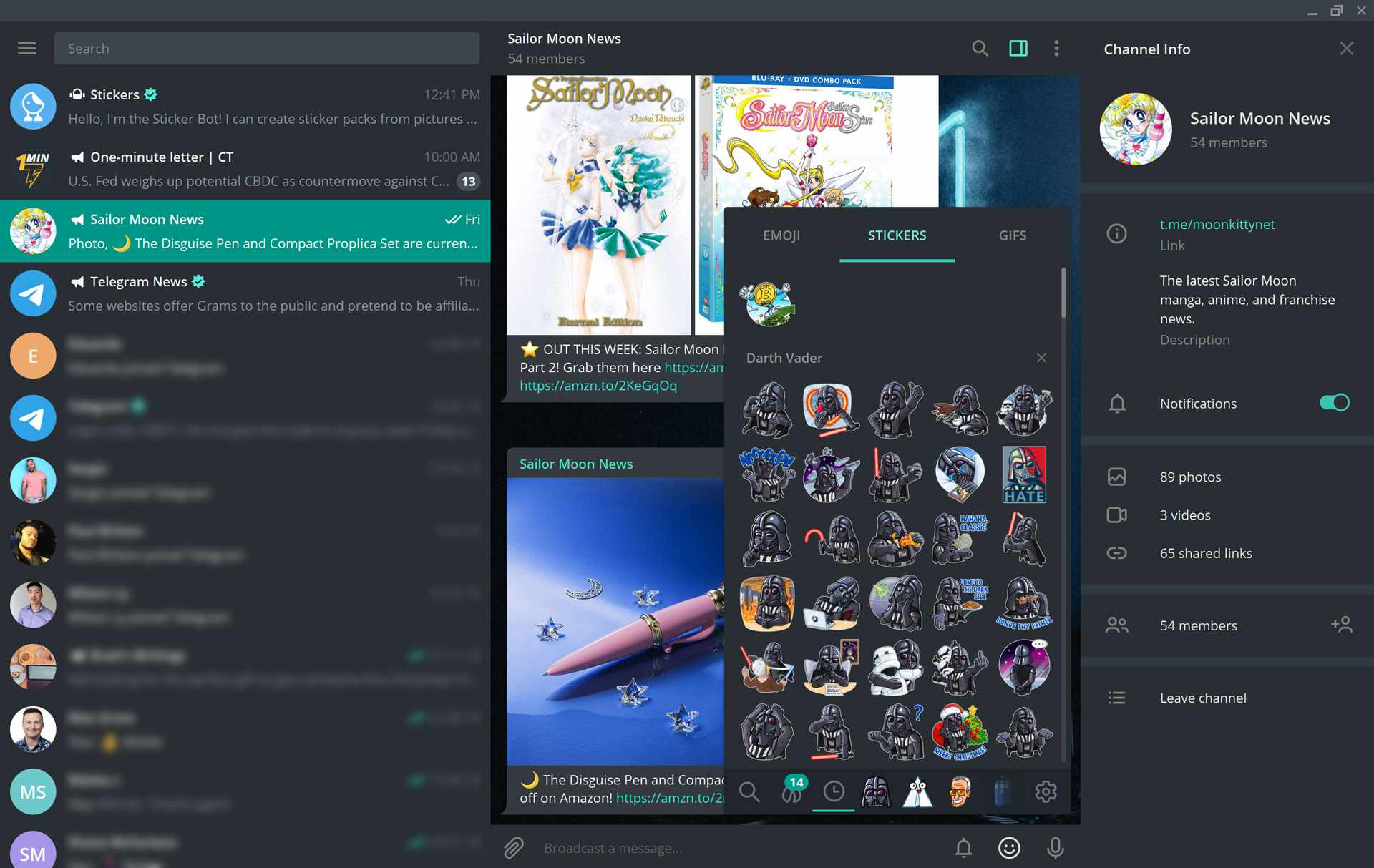Switch to the EMOJI tab

coord(782,234)
